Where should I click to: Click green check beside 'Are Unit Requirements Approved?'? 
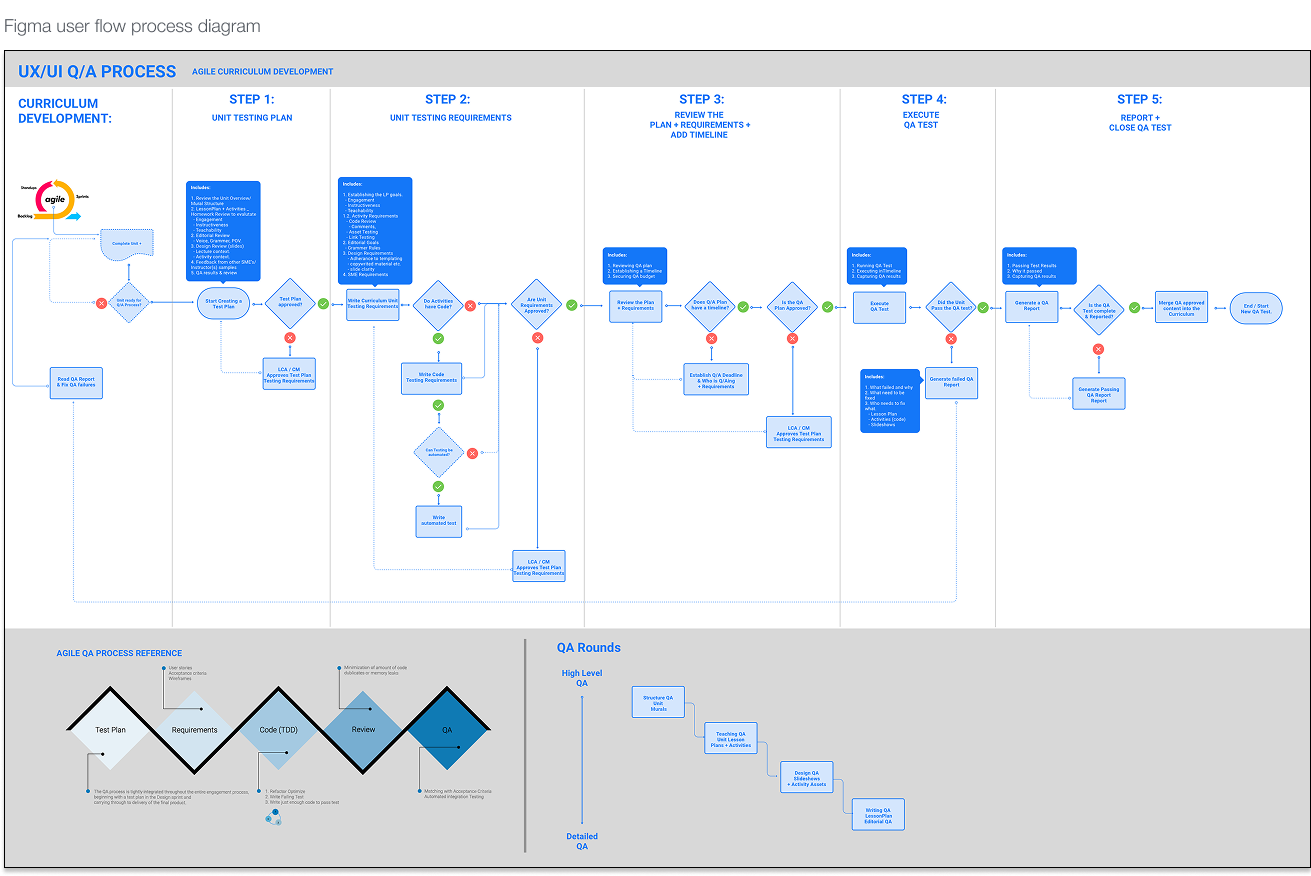coord(571,305)
